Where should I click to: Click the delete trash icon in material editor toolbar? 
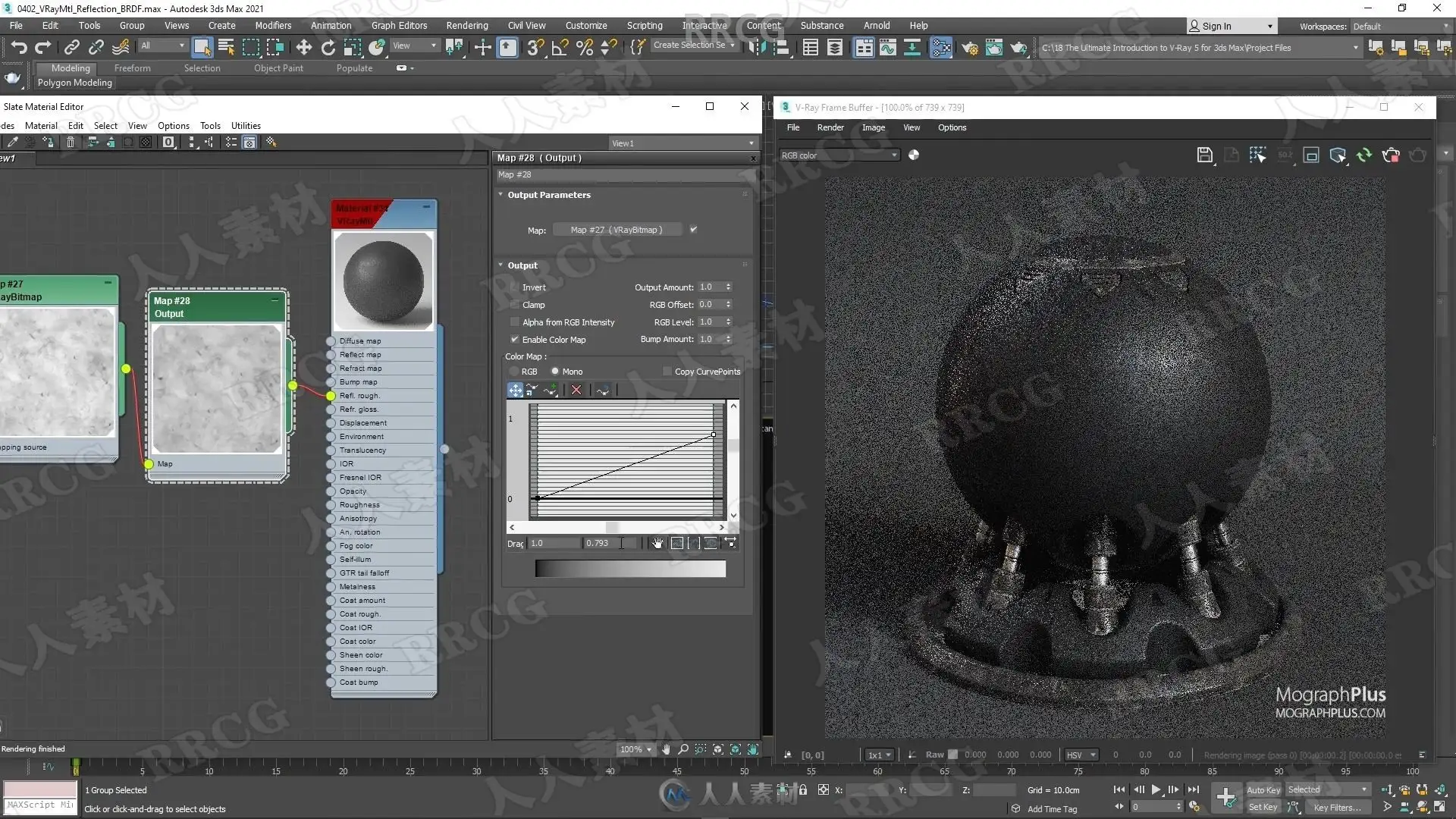click(71, 143)
